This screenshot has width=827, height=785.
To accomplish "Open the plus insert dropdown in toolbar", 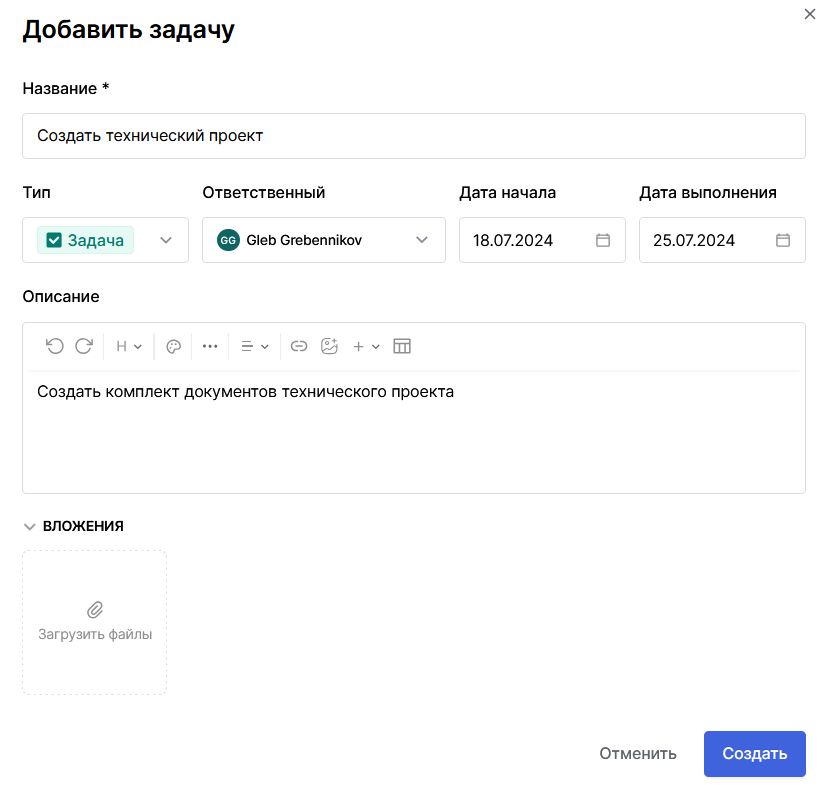I will (x=366, y=346).
